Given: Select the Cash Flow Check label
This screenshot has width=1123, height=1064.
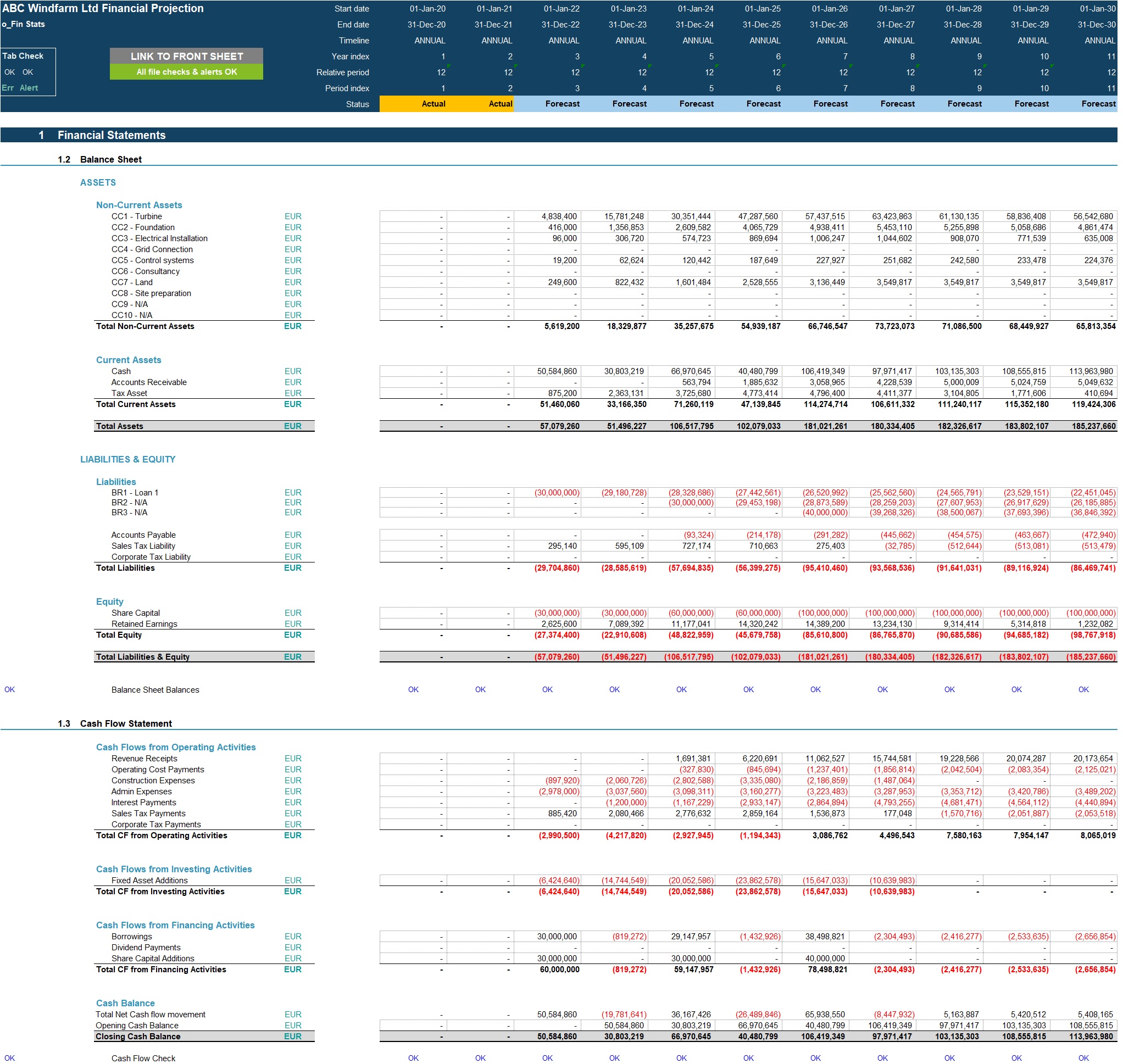Looking at the screenshot, I should click(x=143, y=1059).
